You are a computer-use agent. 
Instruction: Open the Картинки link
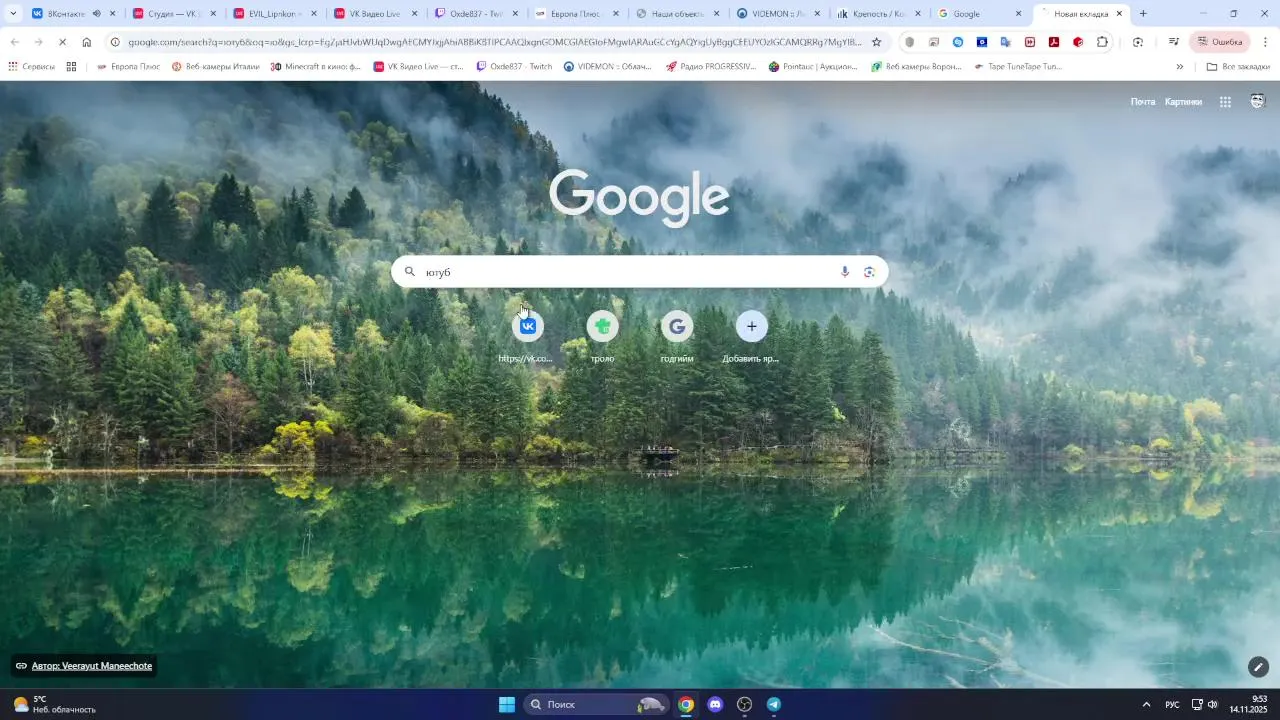(1183, 102)
